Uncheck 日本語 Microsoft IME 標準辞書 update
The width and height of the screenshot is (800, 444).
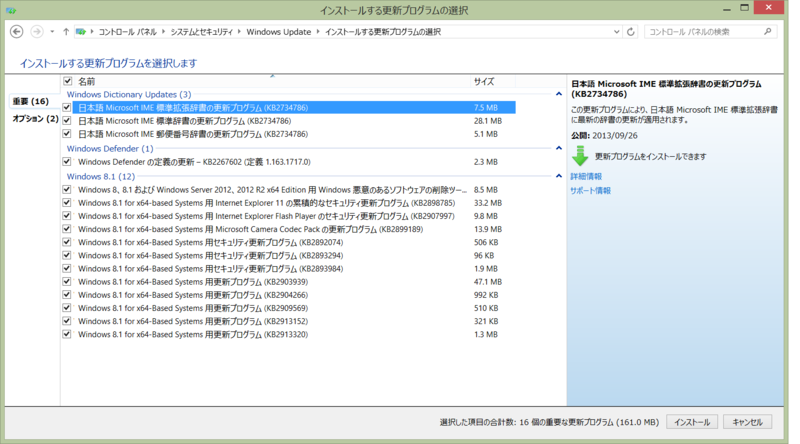coord(66,121)
